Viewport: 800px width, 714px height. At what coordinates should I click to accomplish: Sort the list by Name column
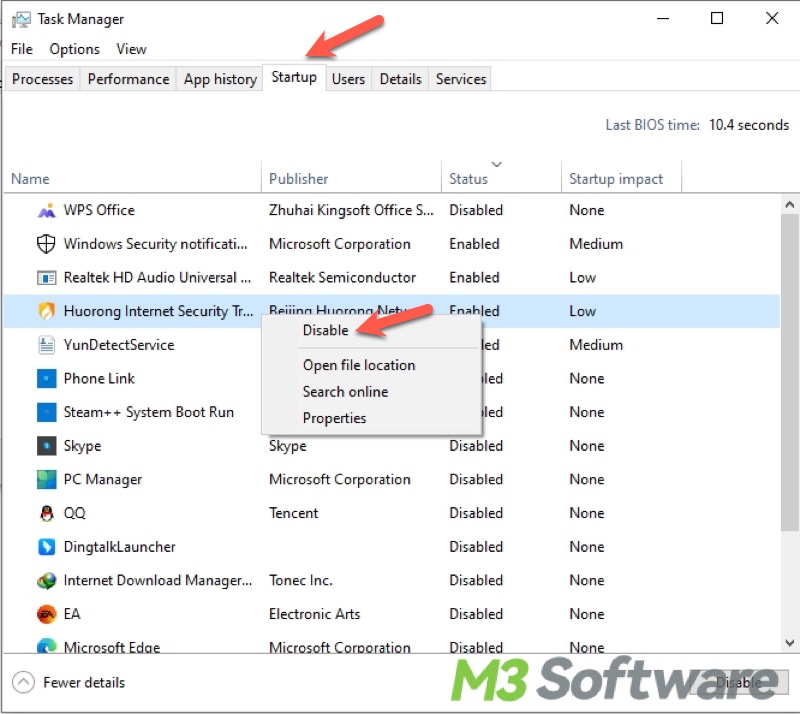click(x=30, y=179)
